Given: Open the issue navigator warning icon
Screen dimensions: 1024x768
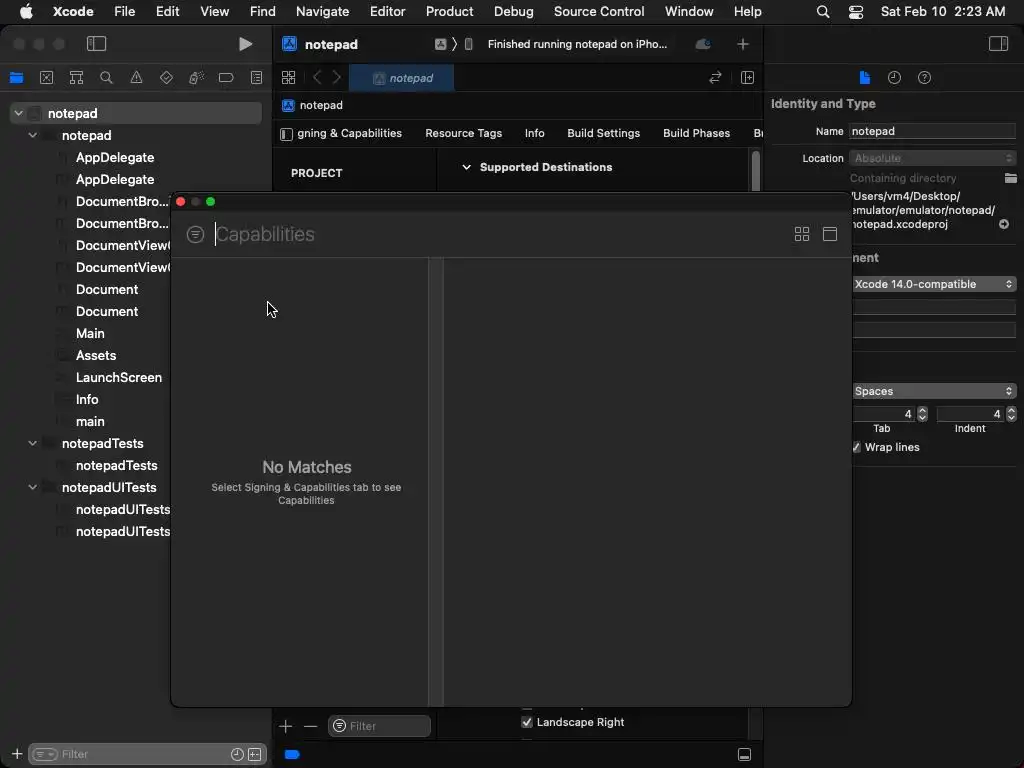Looking at the screenshot, I should coord(136,78).
